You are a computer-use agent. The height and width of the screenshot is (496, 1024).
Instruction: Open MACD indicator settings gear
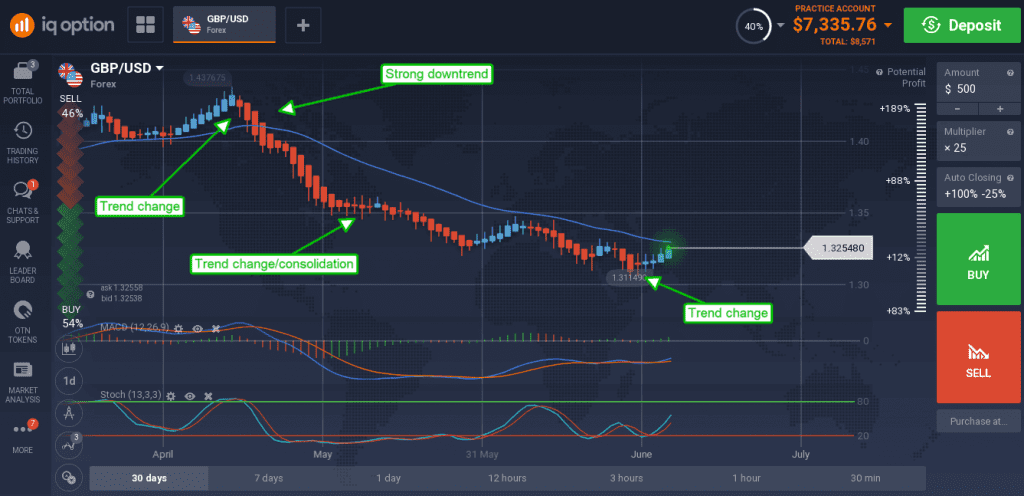coord(178,328)
